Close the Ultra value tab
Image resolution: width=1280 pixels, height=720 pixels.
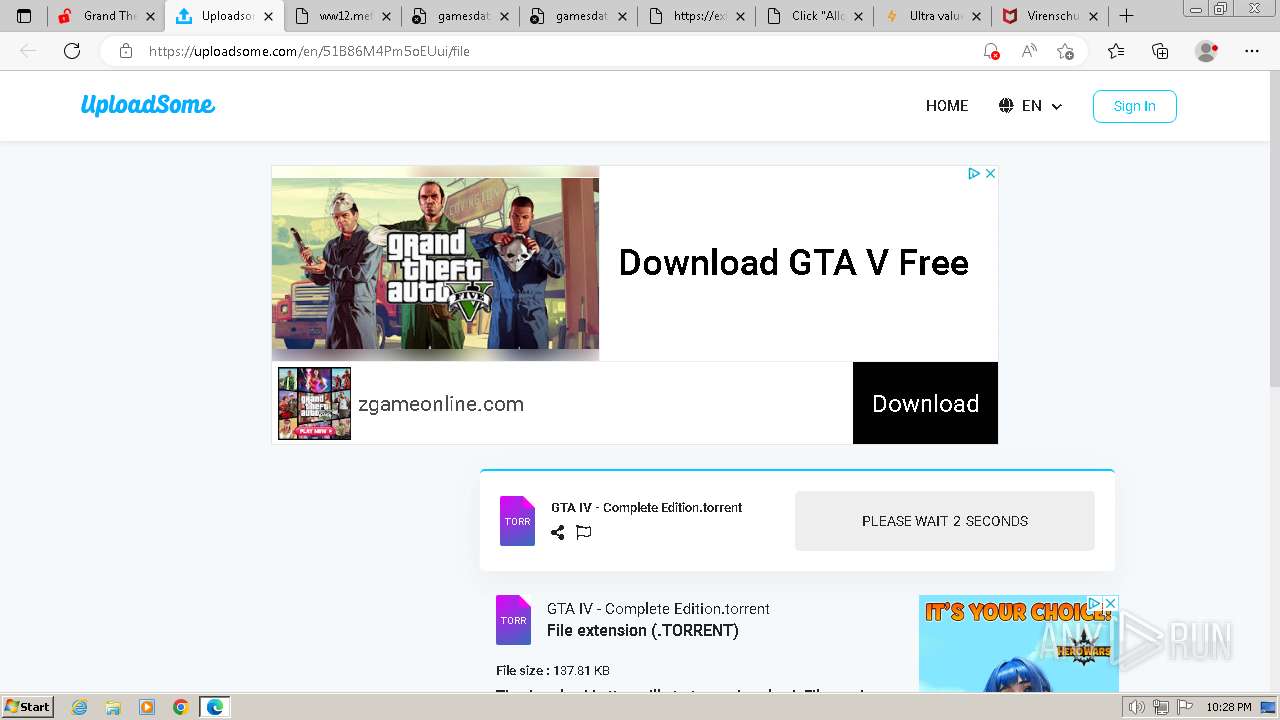(x=976, y=16)
